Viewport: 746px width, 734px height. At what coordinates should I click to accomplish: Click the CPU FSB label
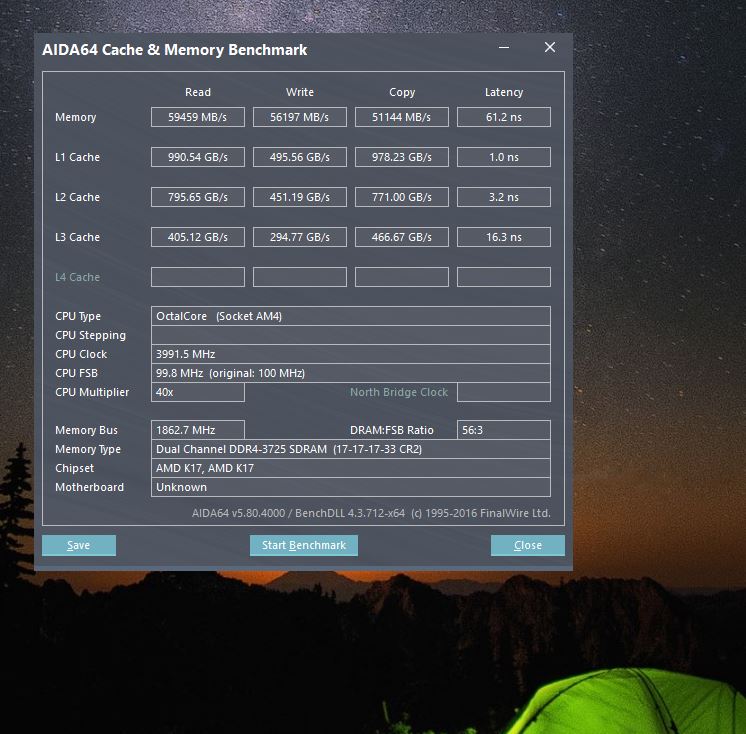coord(76,373)
